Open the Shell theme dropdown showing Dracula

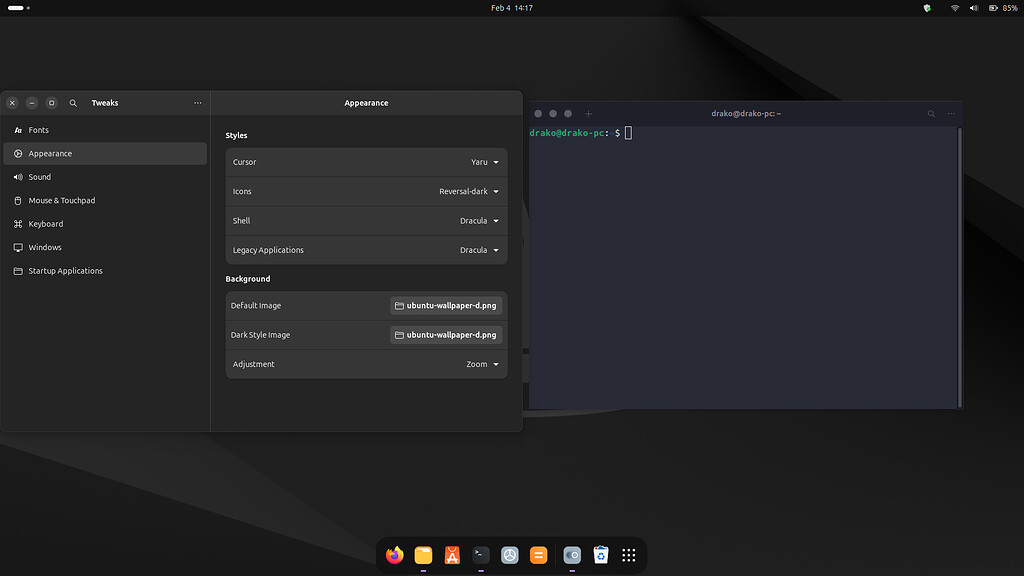click(x=478, y=220)
